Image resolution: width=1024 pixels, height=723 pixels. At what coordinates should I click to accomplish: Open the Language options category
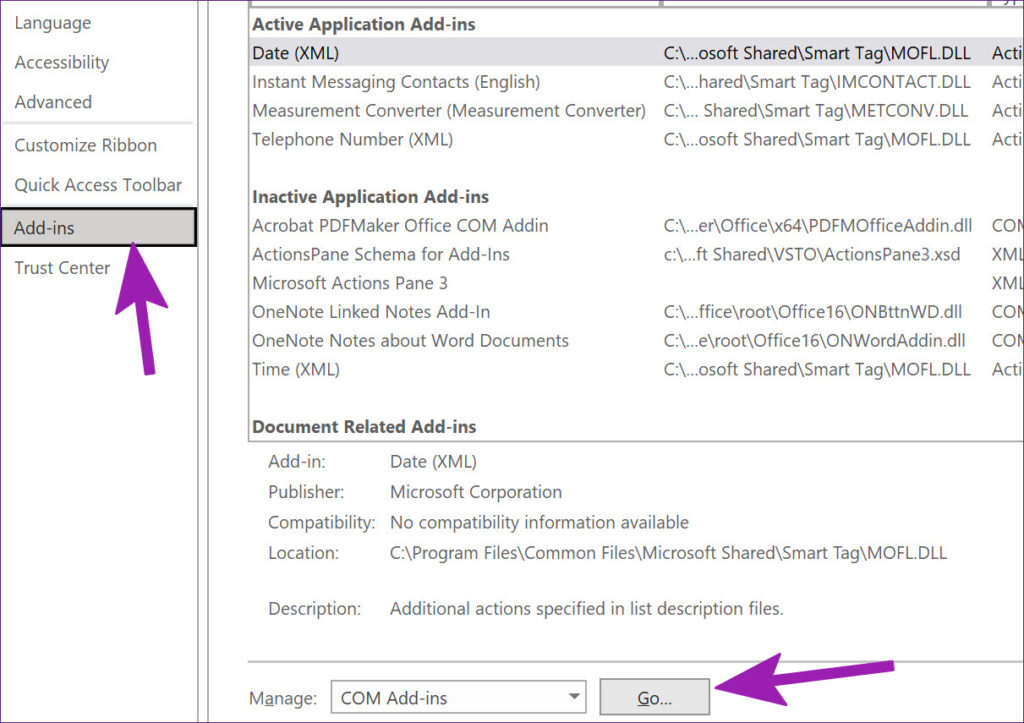(x=53, y=23)
